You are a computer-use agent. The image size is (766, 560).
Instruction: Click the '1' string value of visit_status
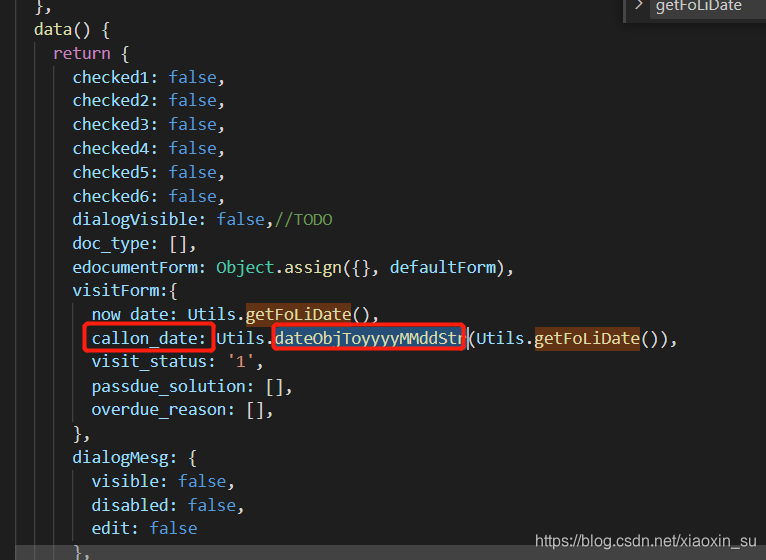pos(240,362)
